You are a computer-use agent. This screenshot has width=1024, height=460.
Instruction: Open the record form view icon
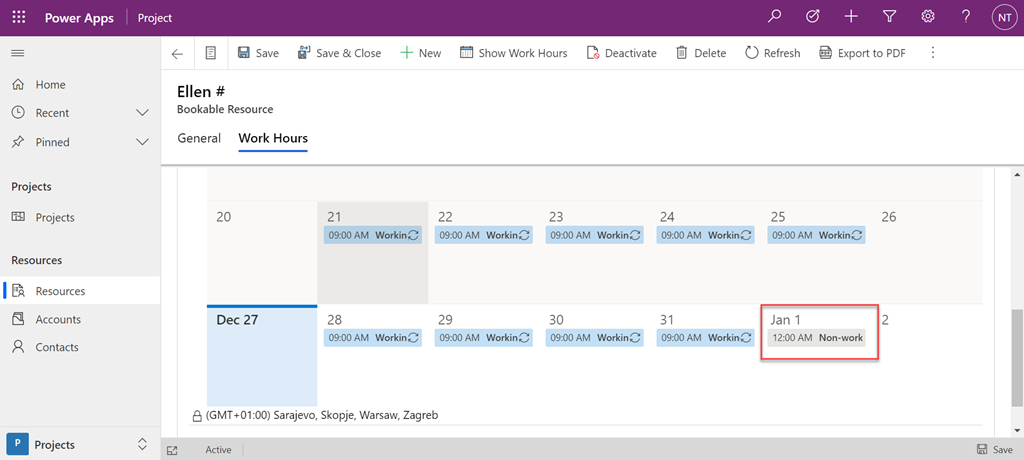(x=211, y=53)
